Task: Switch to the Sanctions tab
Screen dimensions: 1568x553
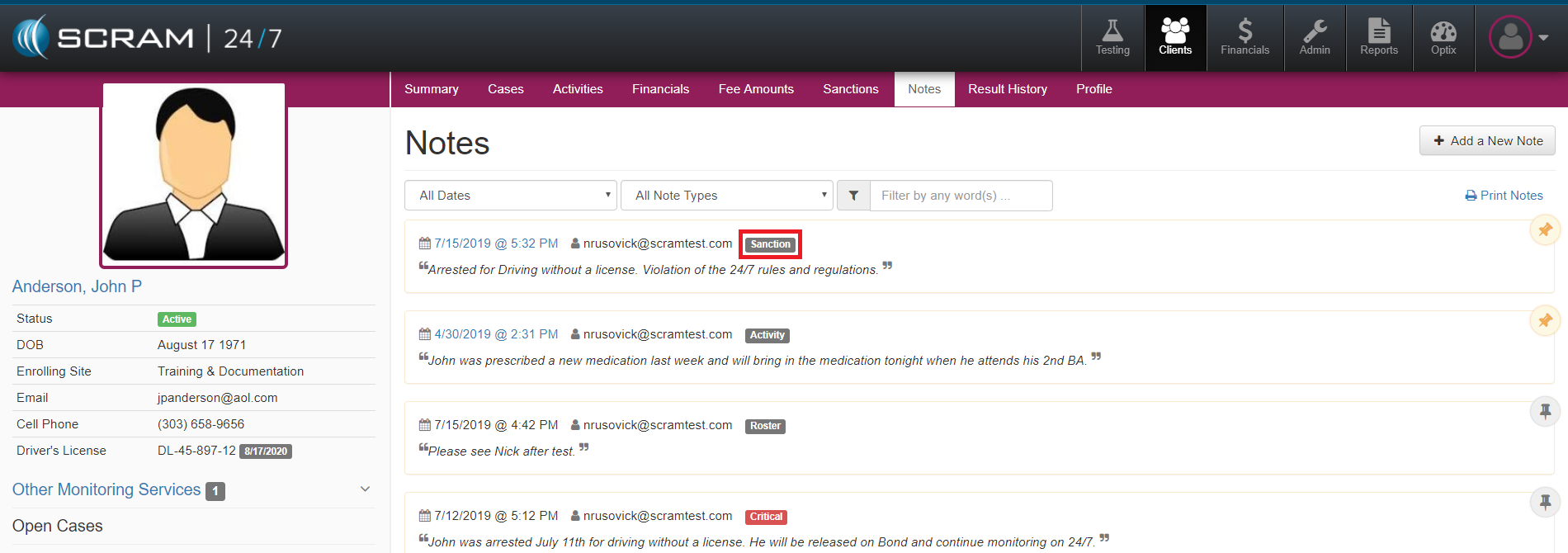Action: tap(850, 89)
